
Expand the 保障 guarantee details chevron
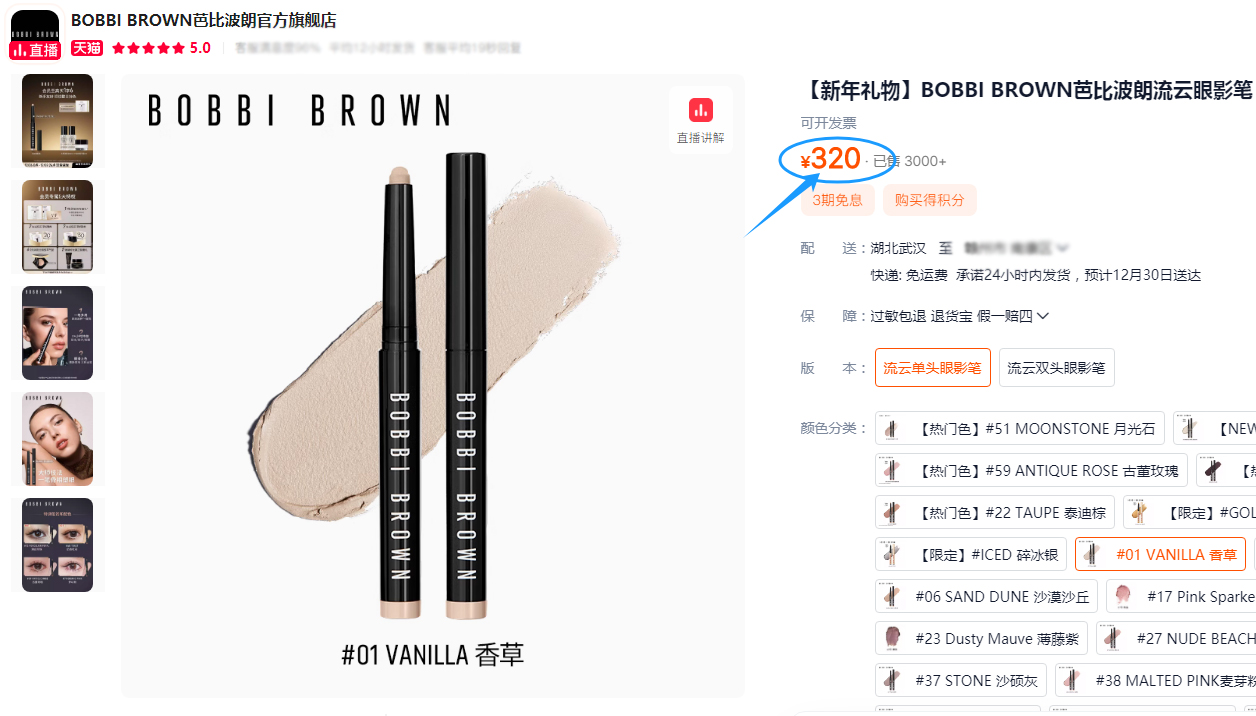click(x=1043, y=316)
